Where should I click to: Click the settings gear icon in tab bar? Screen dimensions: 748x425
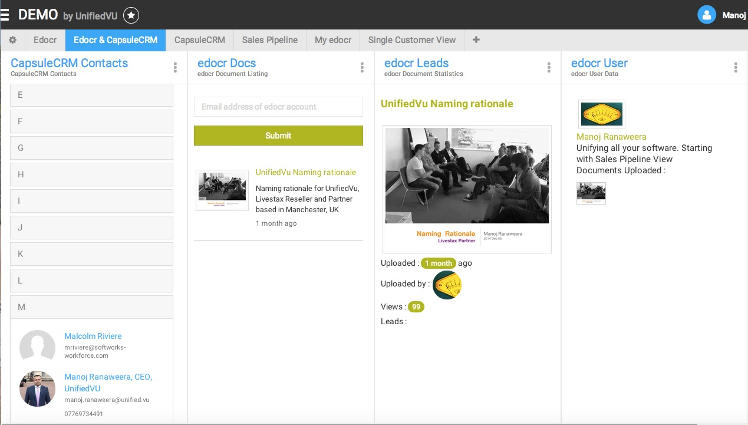13,40
